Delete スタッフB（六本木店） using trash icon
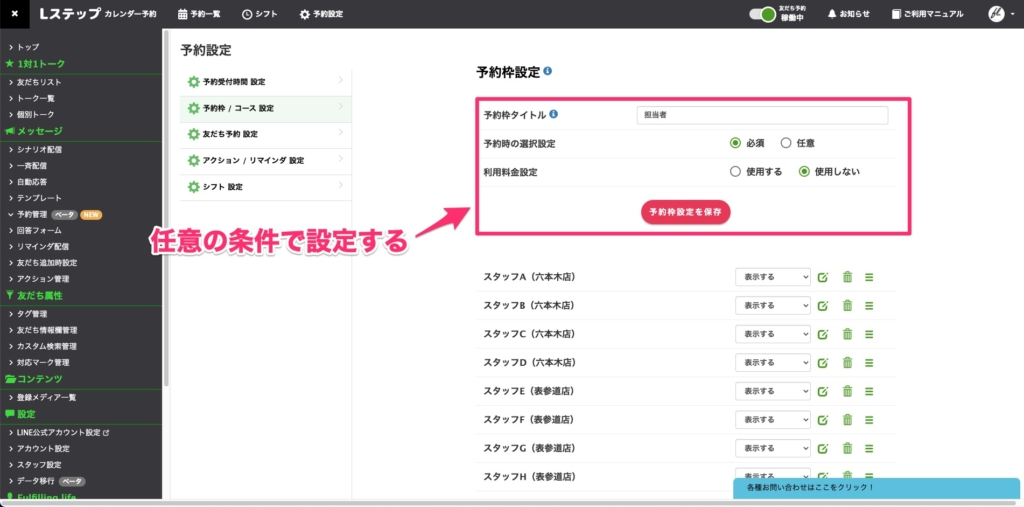1024x507 pixels. pyautogui.click(x=847, y=305)
